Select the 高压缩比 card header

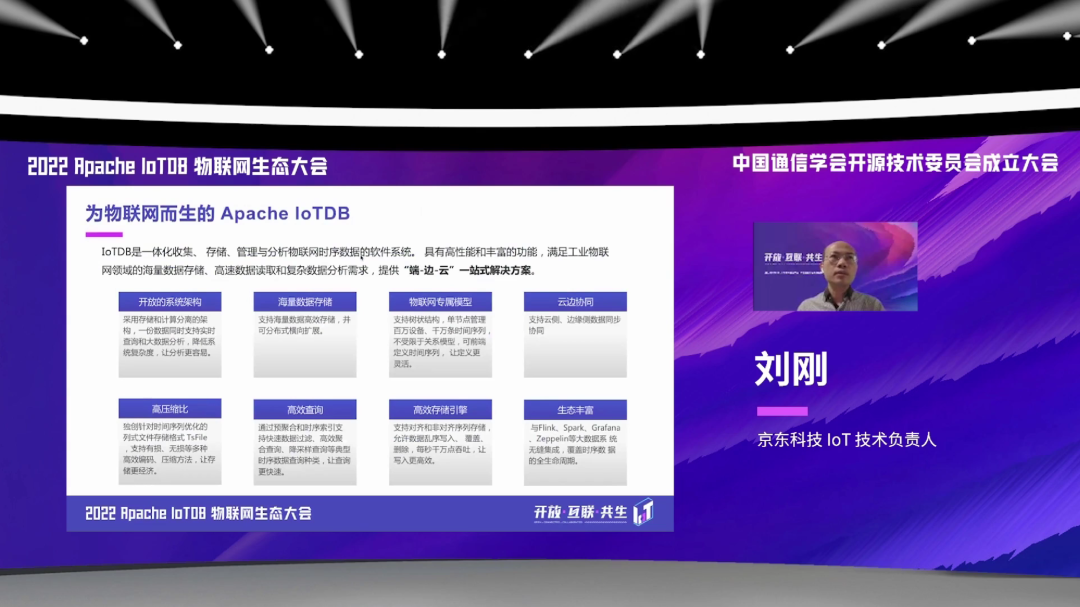click(x=169, y=409)
